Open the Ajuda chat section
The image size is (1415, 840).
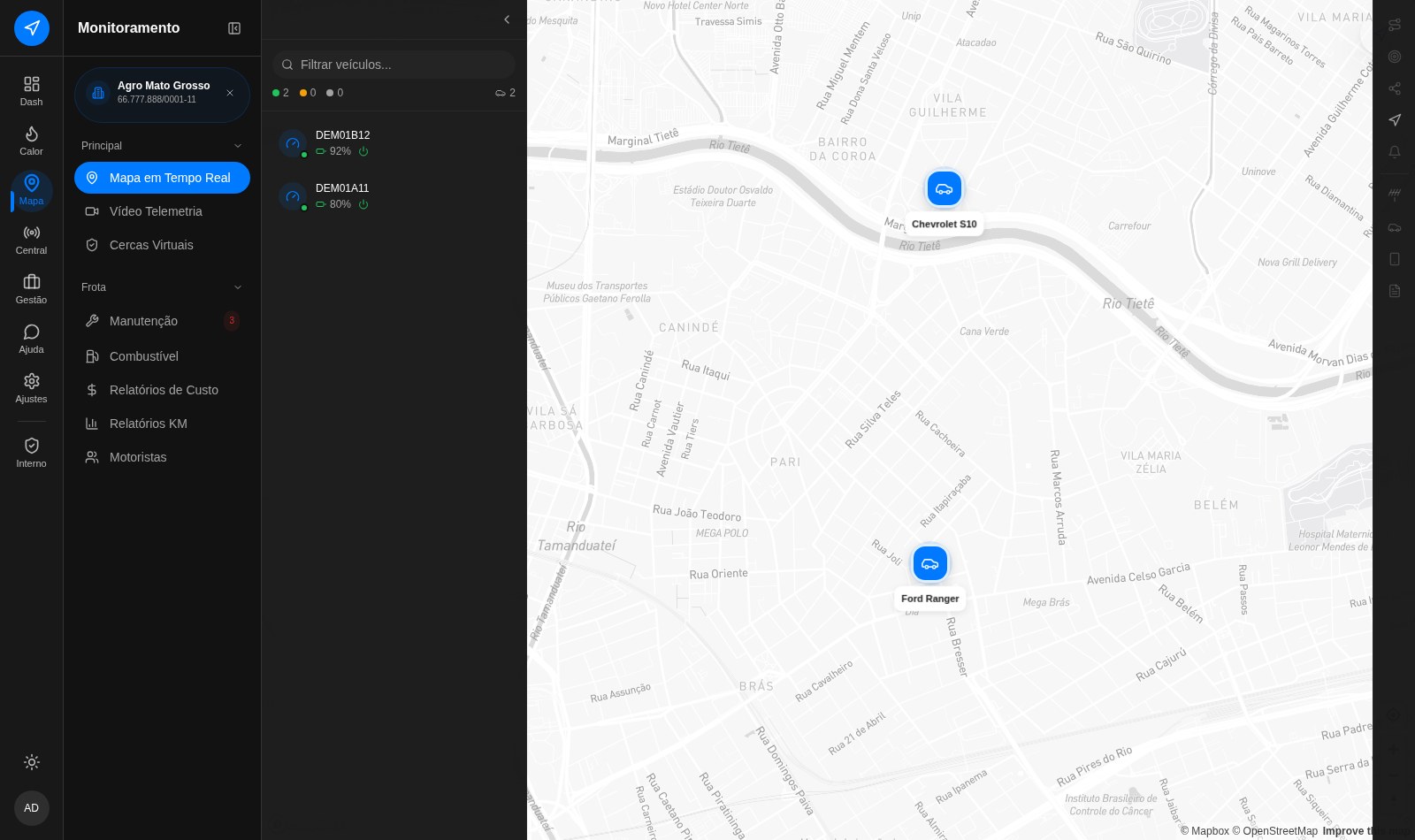pyautogui.click(x=31, y=339)
